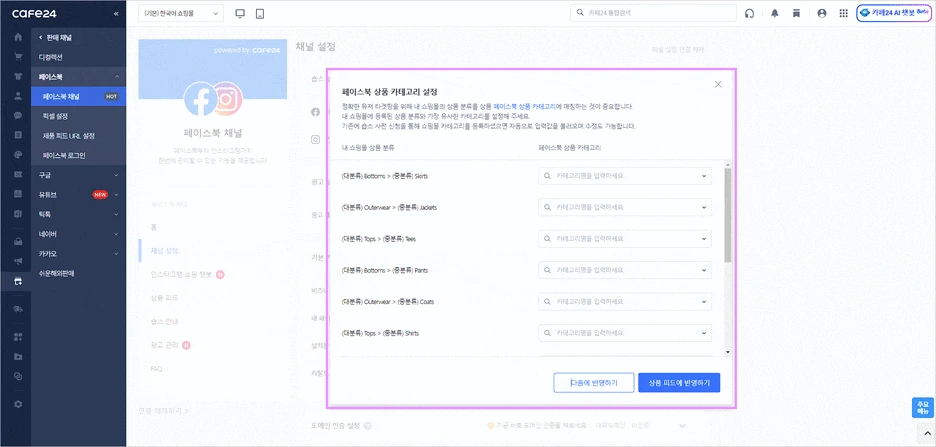Click the cafe24 logo

pos(34,13)
